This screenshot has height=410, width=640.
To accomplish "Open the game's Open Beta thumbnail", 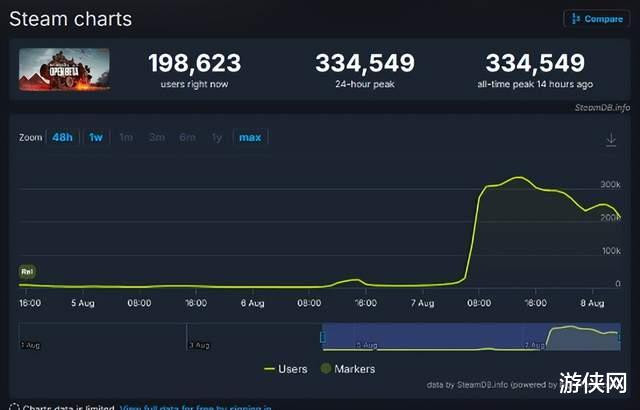I will (64, 69).
